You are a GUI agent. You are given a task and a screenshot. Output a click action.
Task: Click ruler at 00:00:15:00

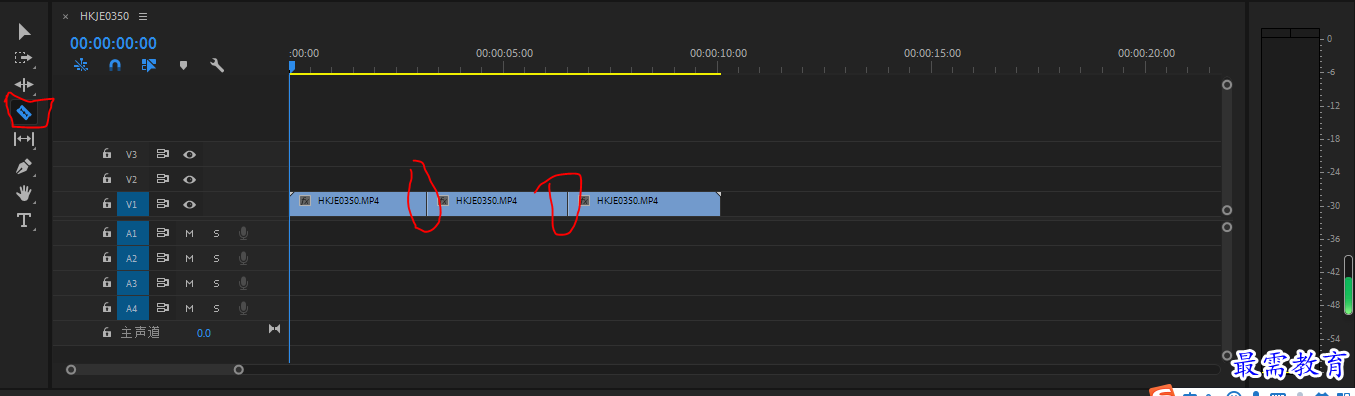[932, 53]
